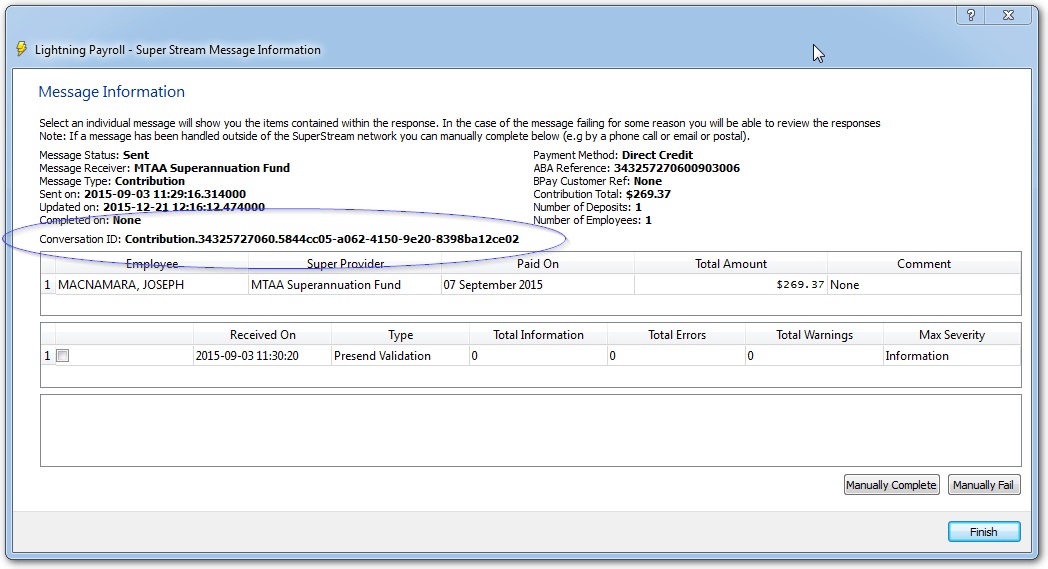Select the None comment cell
The width and height of the screenshot is (1048, 569).
pos(924,284)
